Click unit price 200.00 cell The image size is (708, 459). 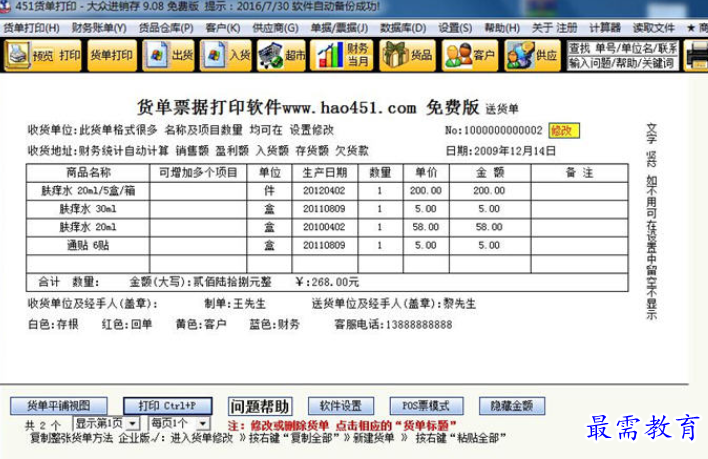(426, 191)
